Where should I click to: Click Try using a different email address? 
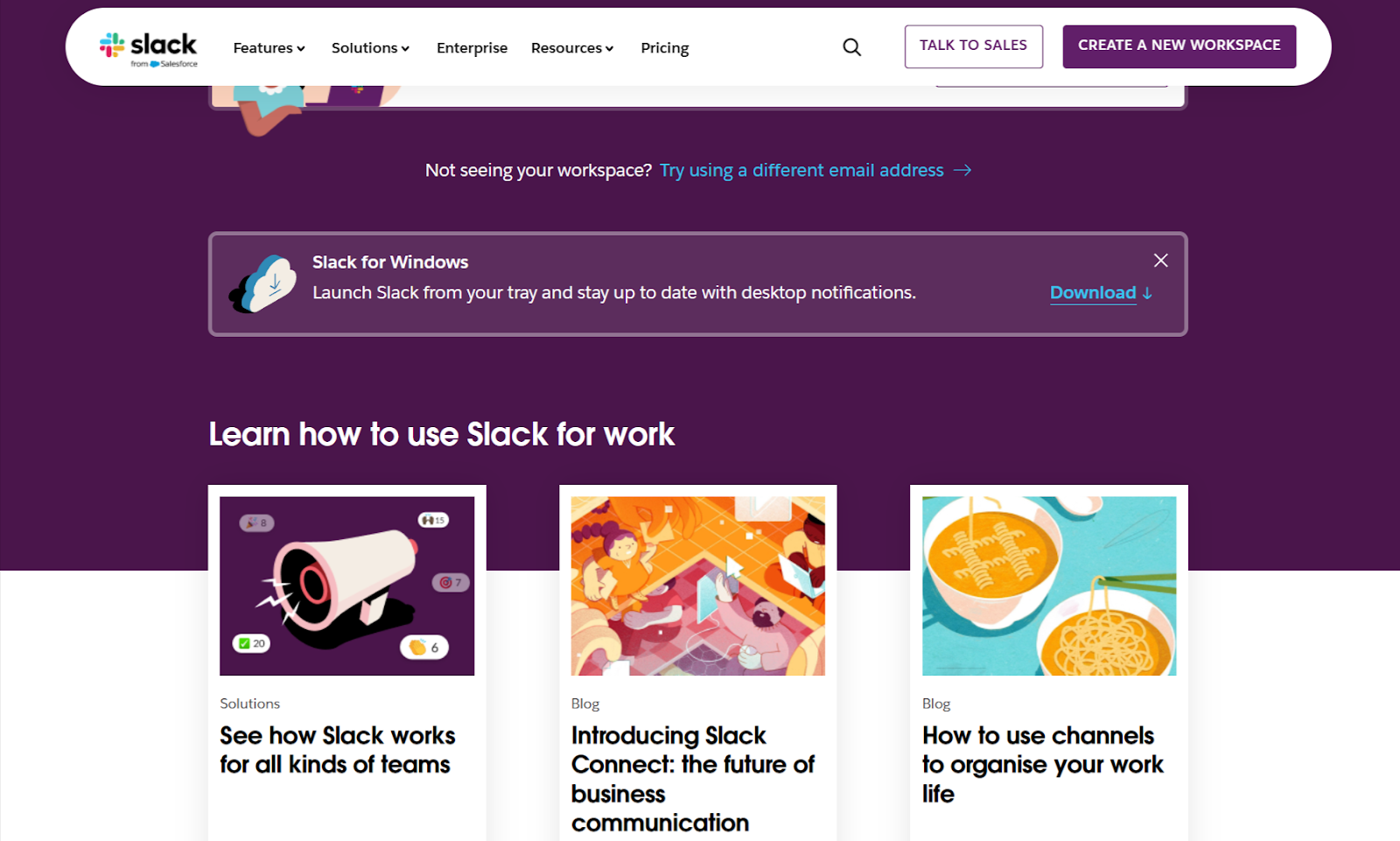[801, 170]
